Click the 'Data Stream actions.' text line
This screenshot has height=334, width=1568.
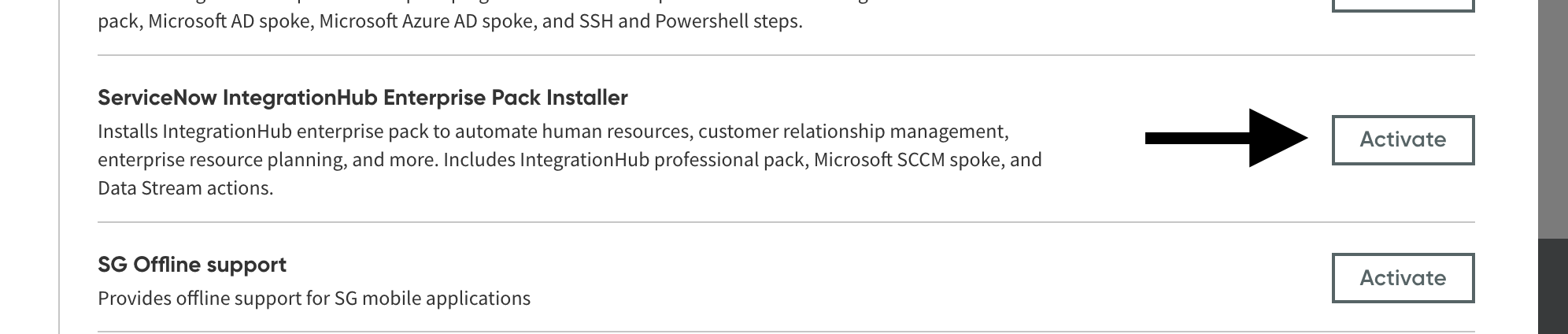(x=185, y=188)
